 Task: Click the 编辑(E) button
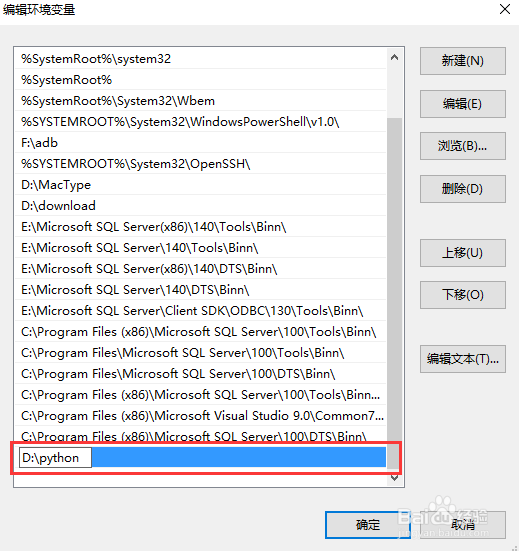463,104
